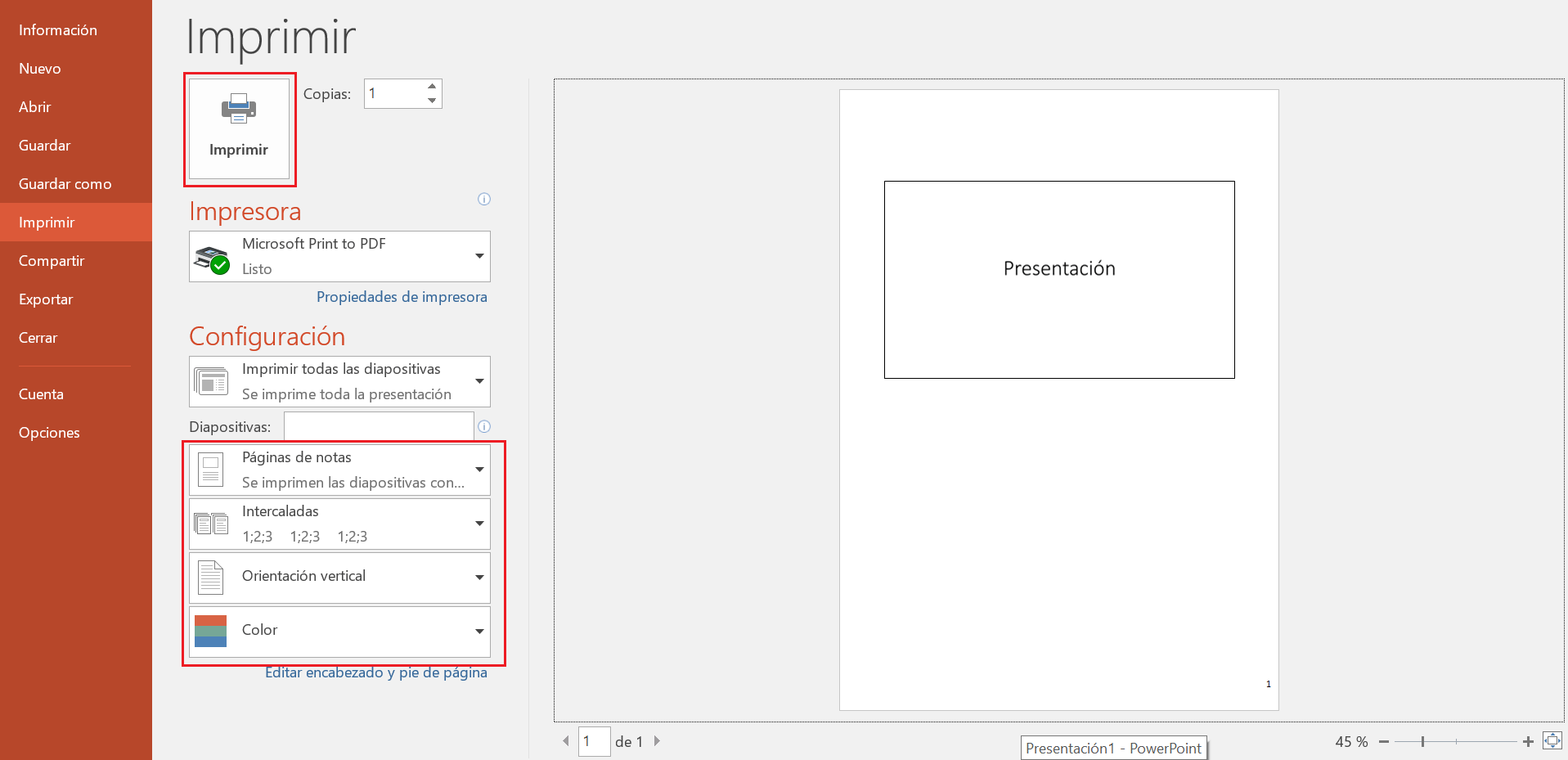The image size is (1568, 760).
Task: Go to previous preview page arrow
Action: [x=566, y=741]
